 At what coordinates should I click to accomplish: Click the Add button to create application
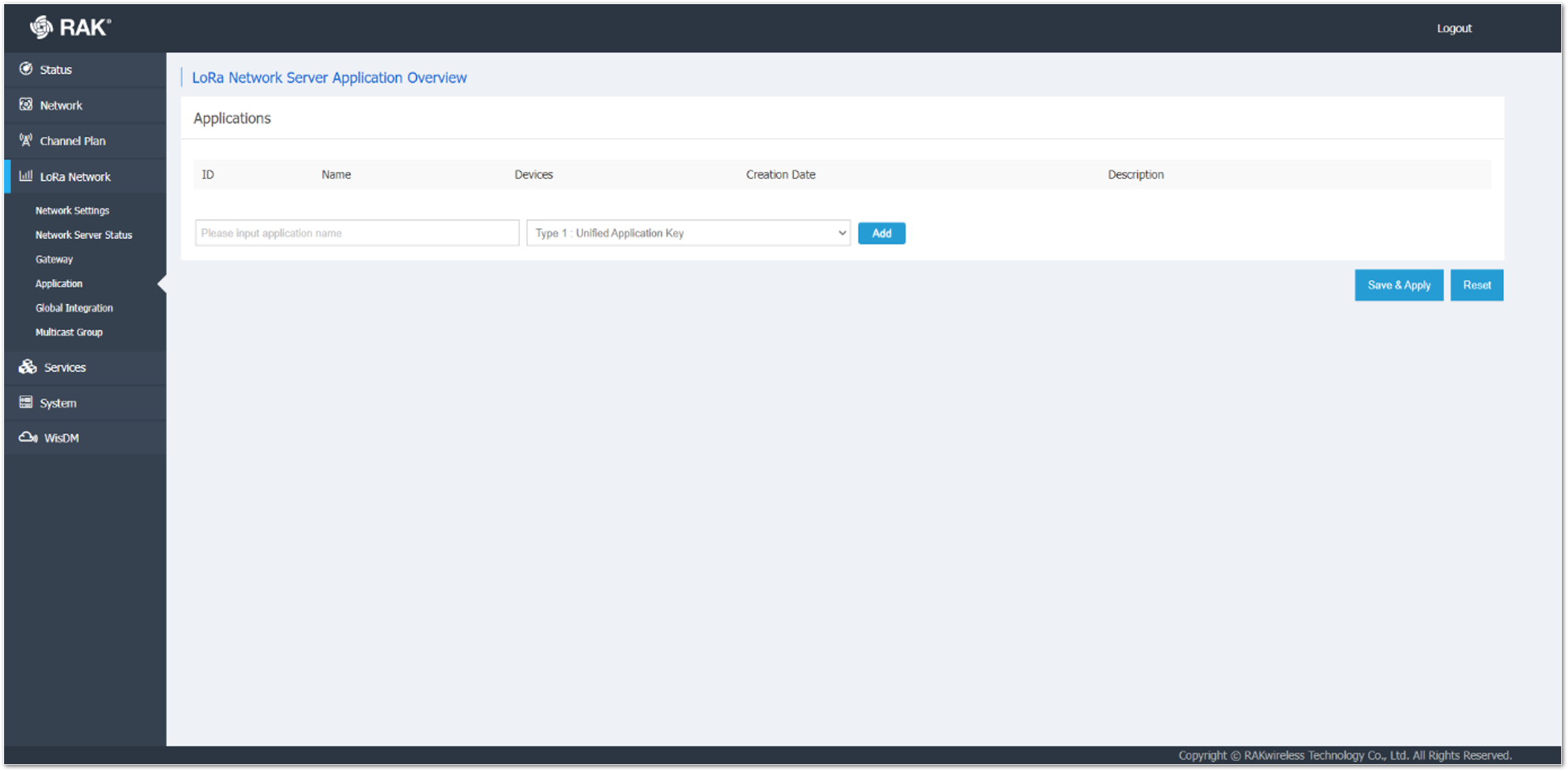881,233
